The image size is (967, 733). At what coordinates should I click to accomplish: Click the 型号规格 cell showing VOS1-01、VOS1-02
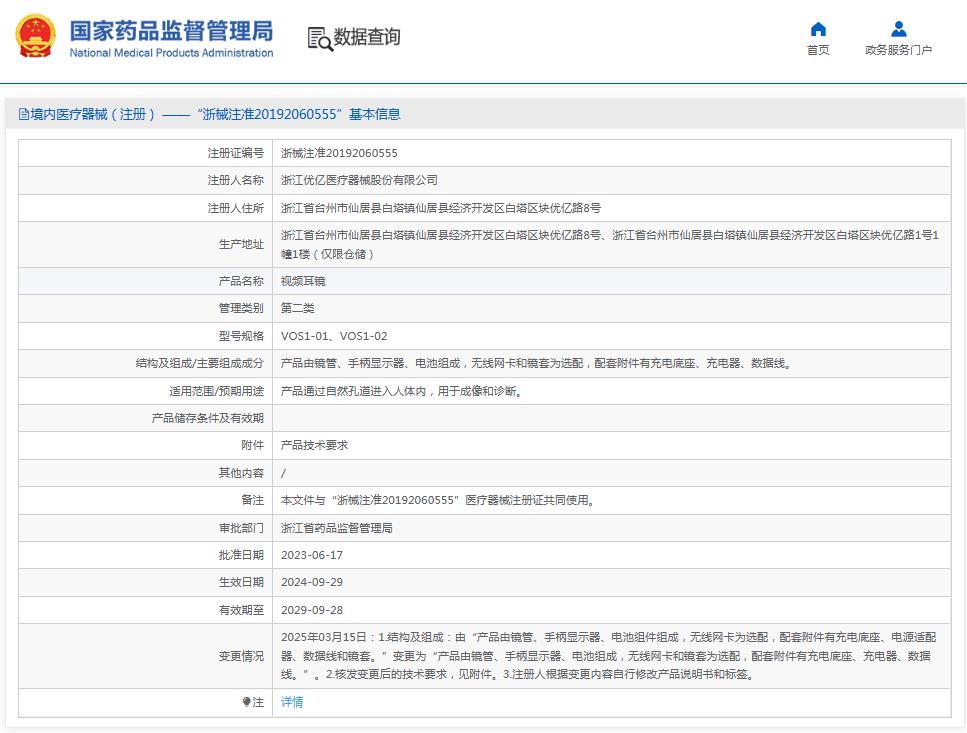tap(328, 335)
